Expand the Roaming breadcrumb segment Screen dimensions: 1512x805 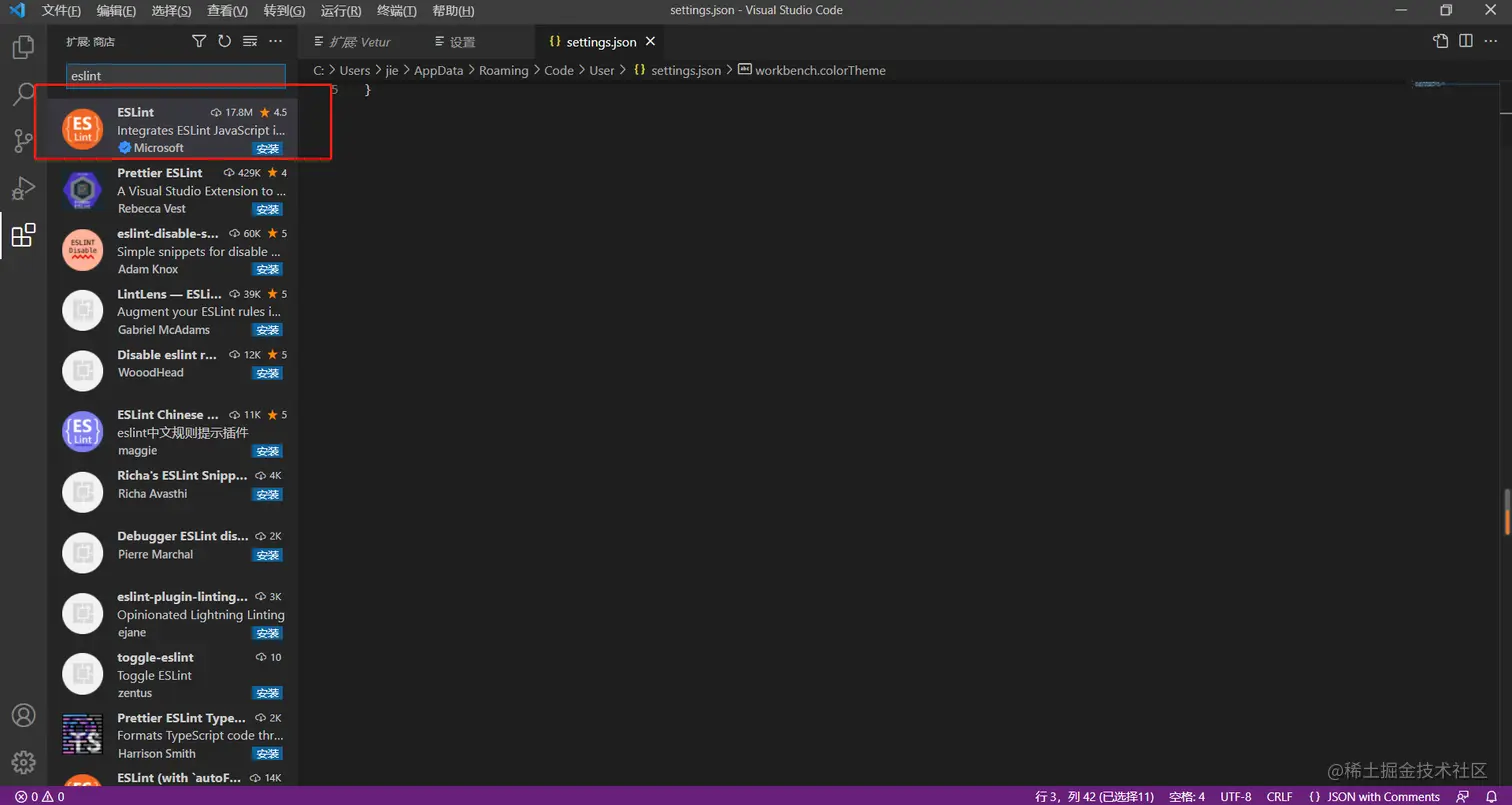[504, 71]
